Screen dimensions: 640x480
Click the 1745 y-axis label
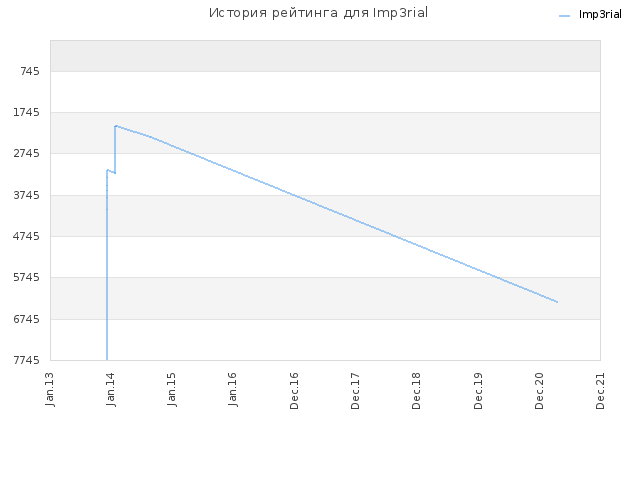click(x=27, y=112)
